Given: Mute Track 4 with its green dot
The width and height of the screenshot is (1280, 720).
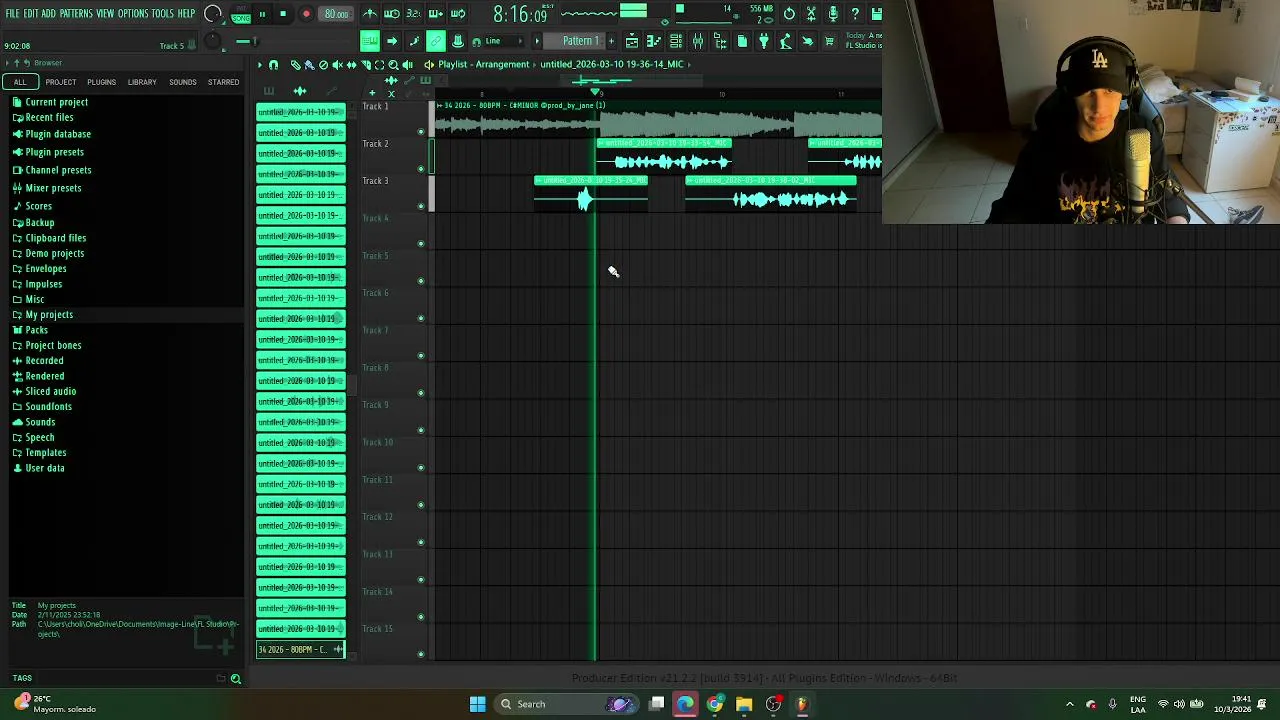Looking at the screenshot, I should click(421, 244).
